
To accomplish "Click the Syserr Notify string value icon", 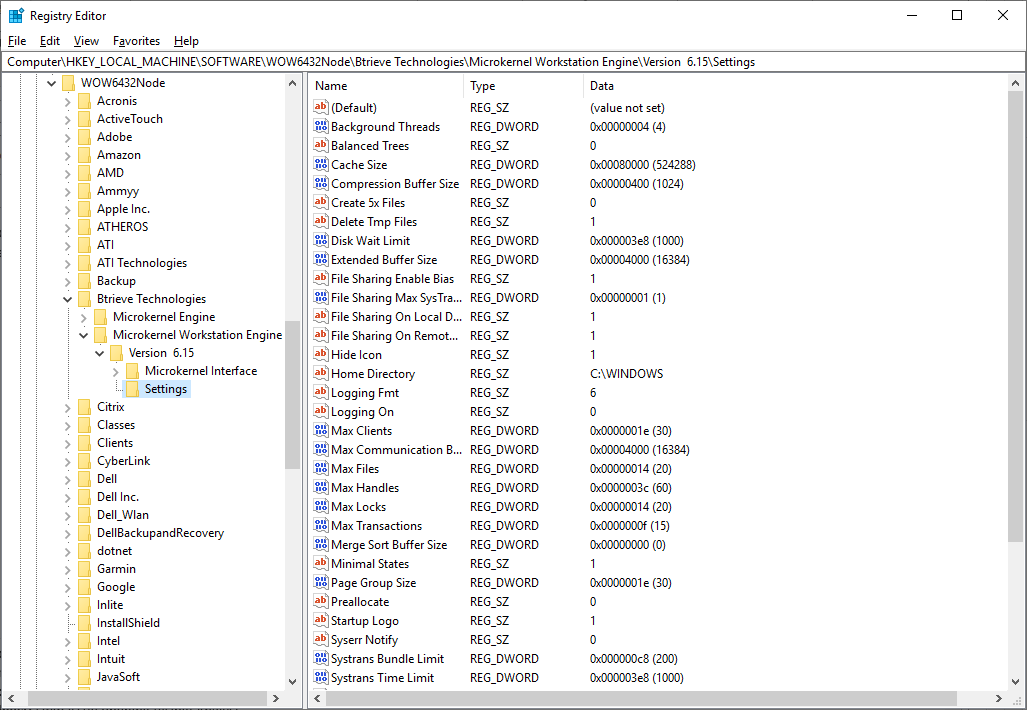I will point(320,639).
